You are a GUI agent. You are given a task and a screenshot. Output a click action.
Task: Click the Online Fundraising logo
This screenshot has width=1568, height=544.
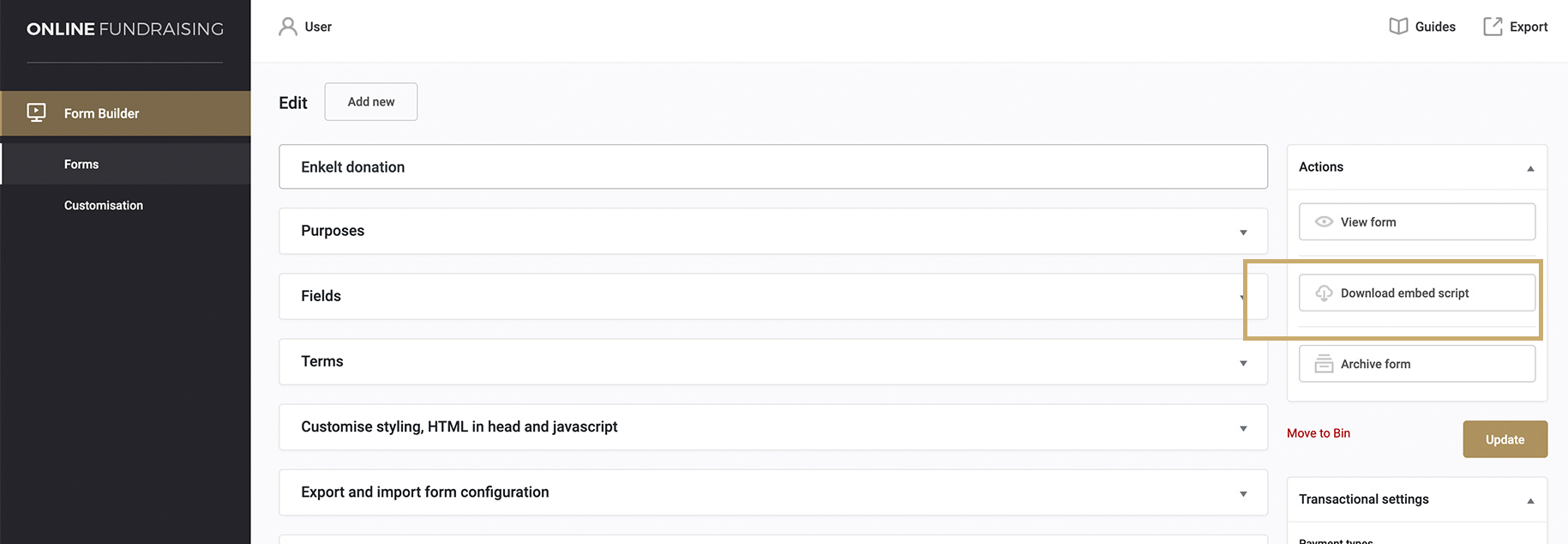[125, 29]
